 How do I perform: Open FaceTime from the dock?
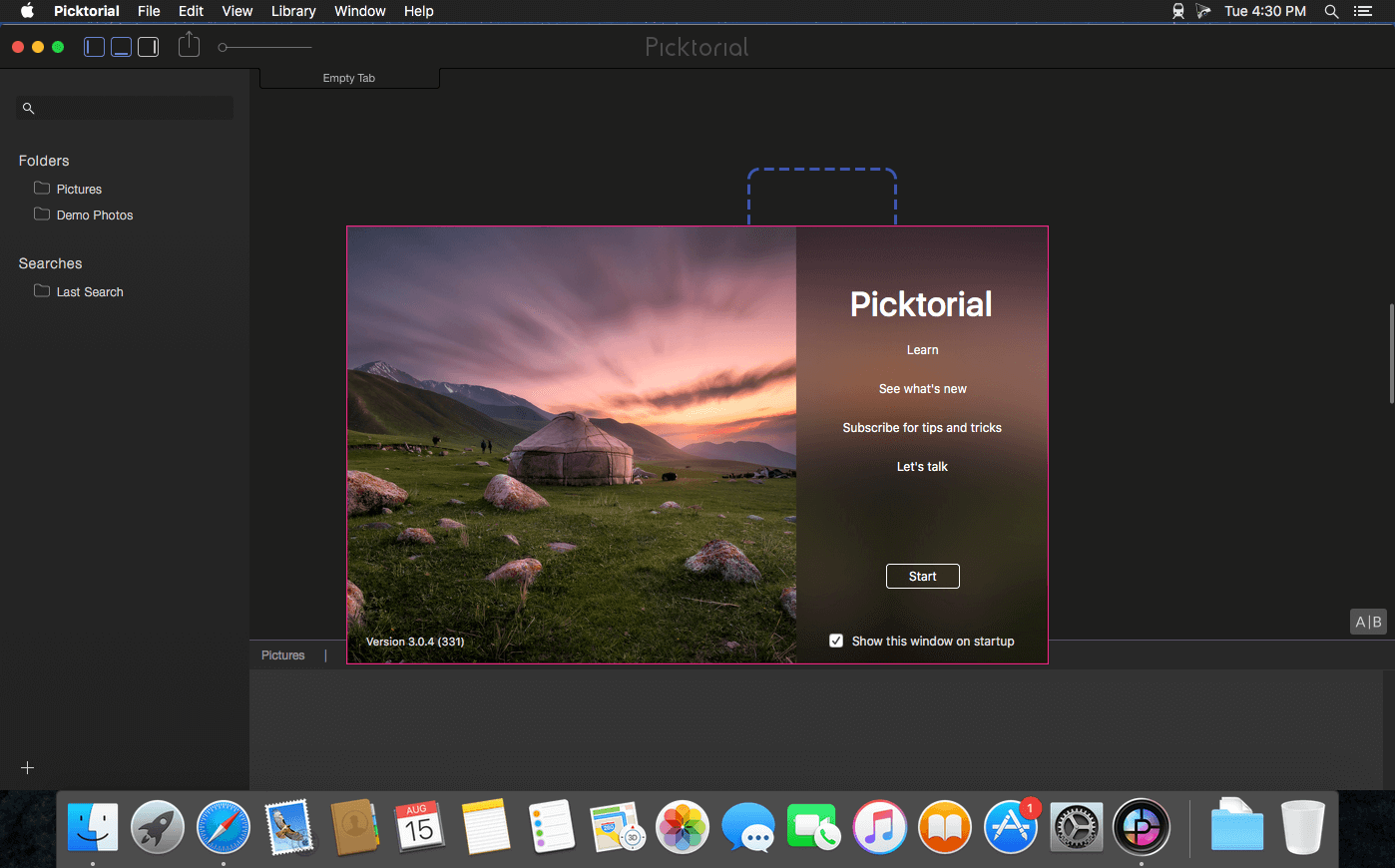click(813, 828)
